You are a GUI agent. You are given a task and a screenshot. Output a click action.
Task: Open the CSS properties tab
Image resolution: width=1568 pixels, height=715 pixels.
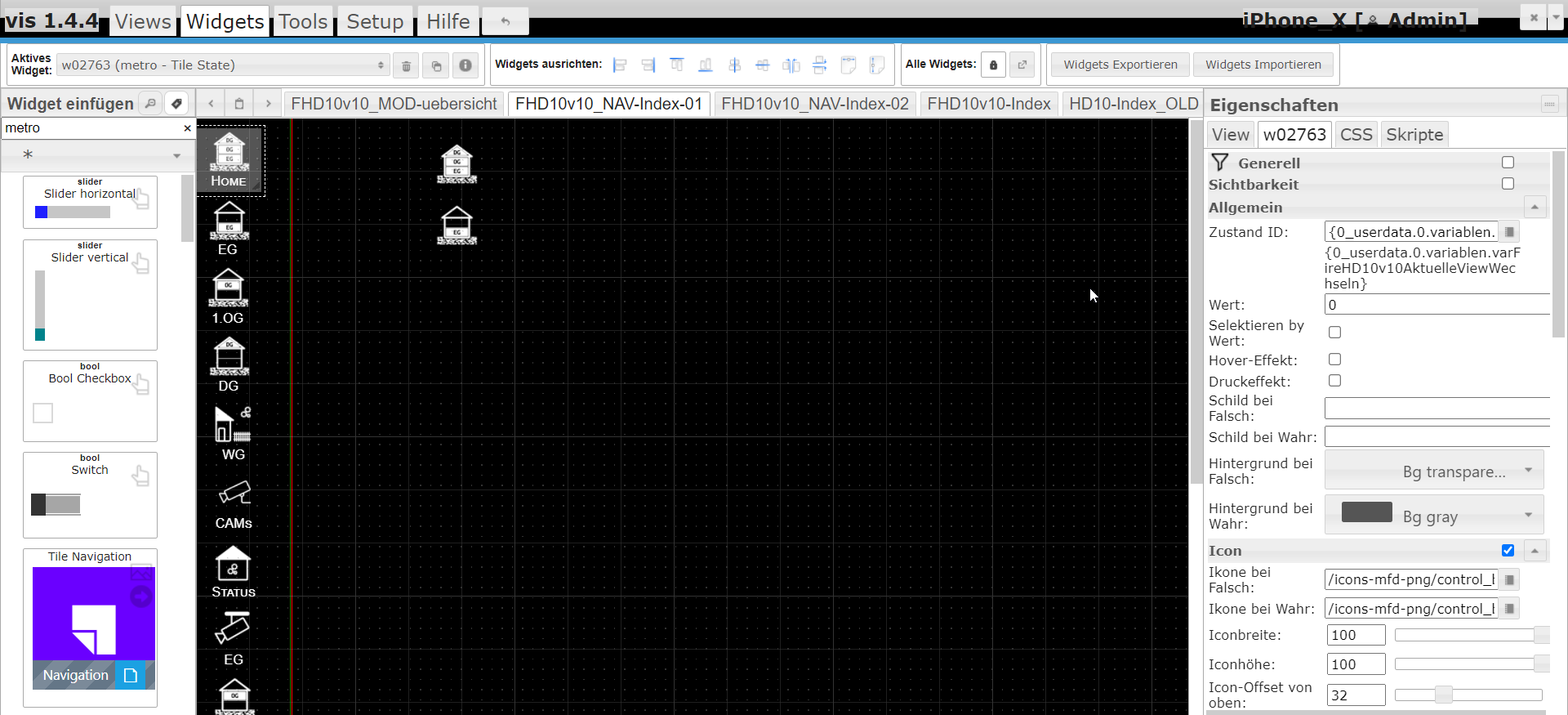click(1356, 135)
